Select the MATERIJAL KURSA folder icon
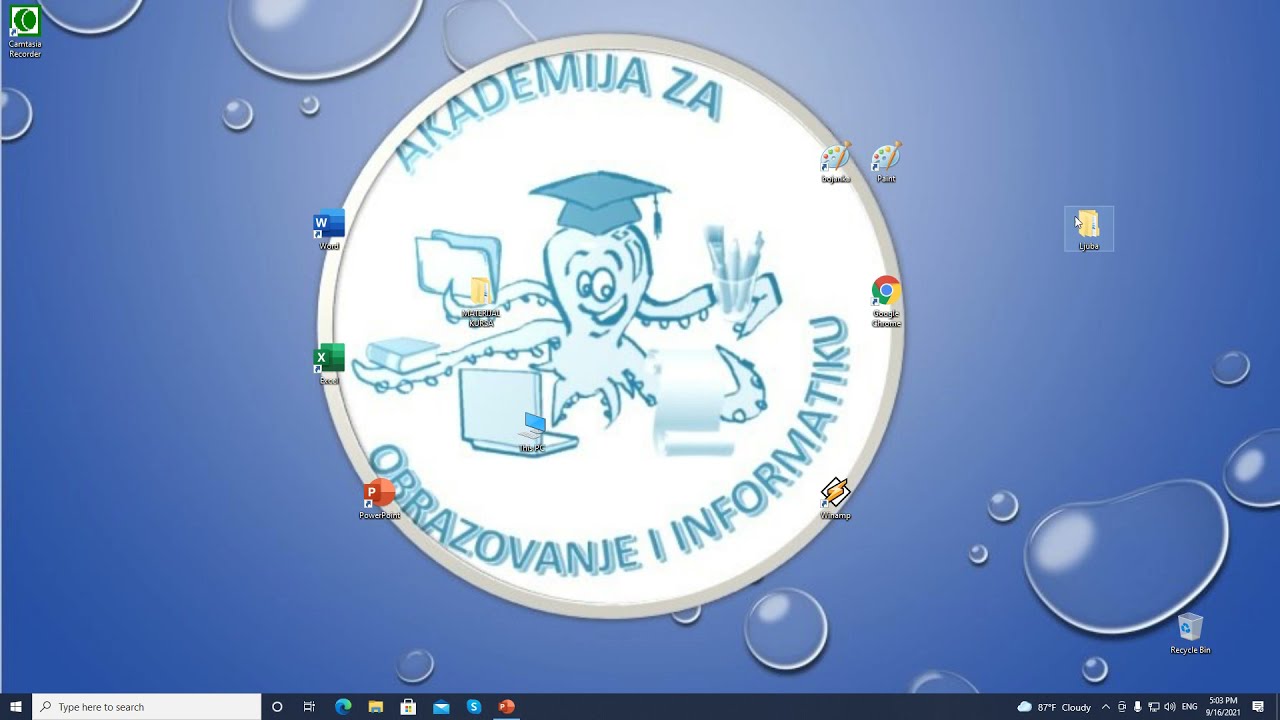The height and width of the screenshot is (720, 1280). click(x=481, y=301)
